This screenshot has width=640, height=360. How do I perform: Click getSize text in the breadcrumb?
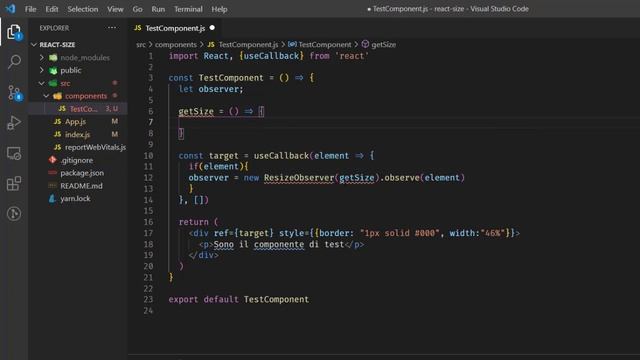[383, 44]
